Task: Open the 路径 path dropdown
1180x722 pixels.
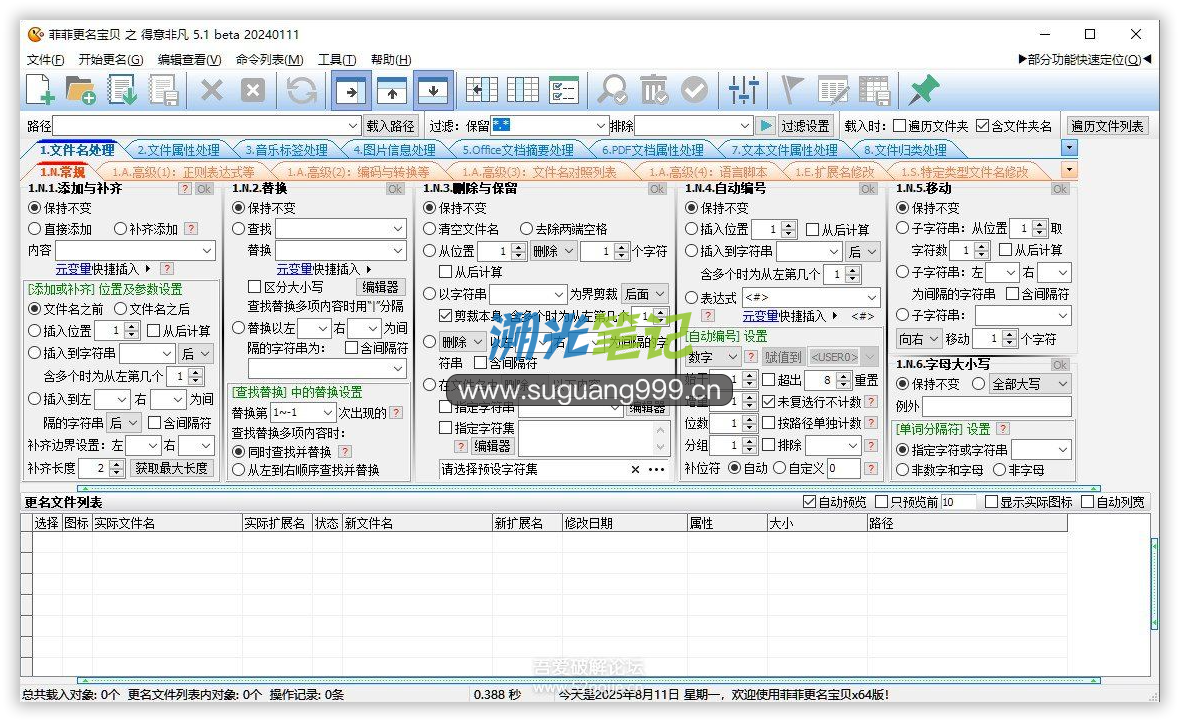Action: 352,126
